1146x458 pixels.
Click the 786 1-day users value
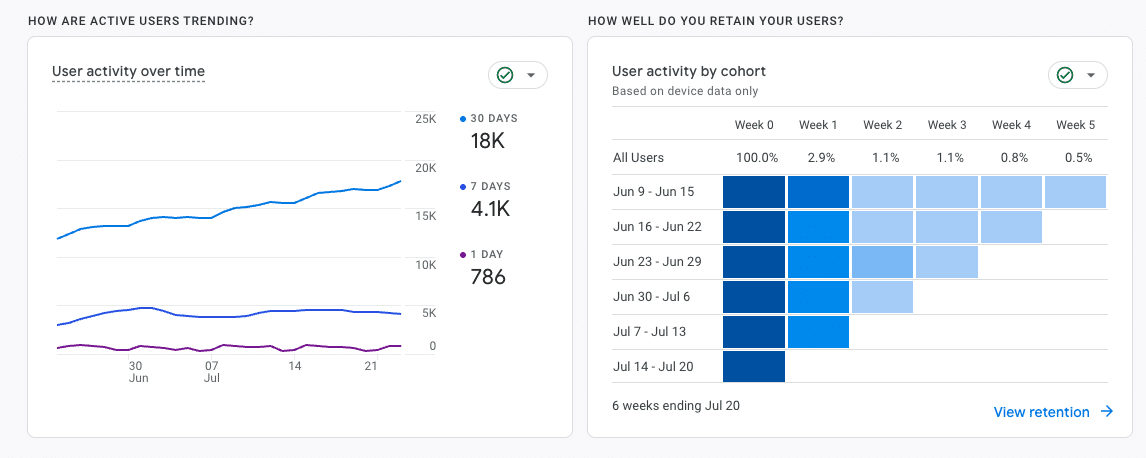488,277
